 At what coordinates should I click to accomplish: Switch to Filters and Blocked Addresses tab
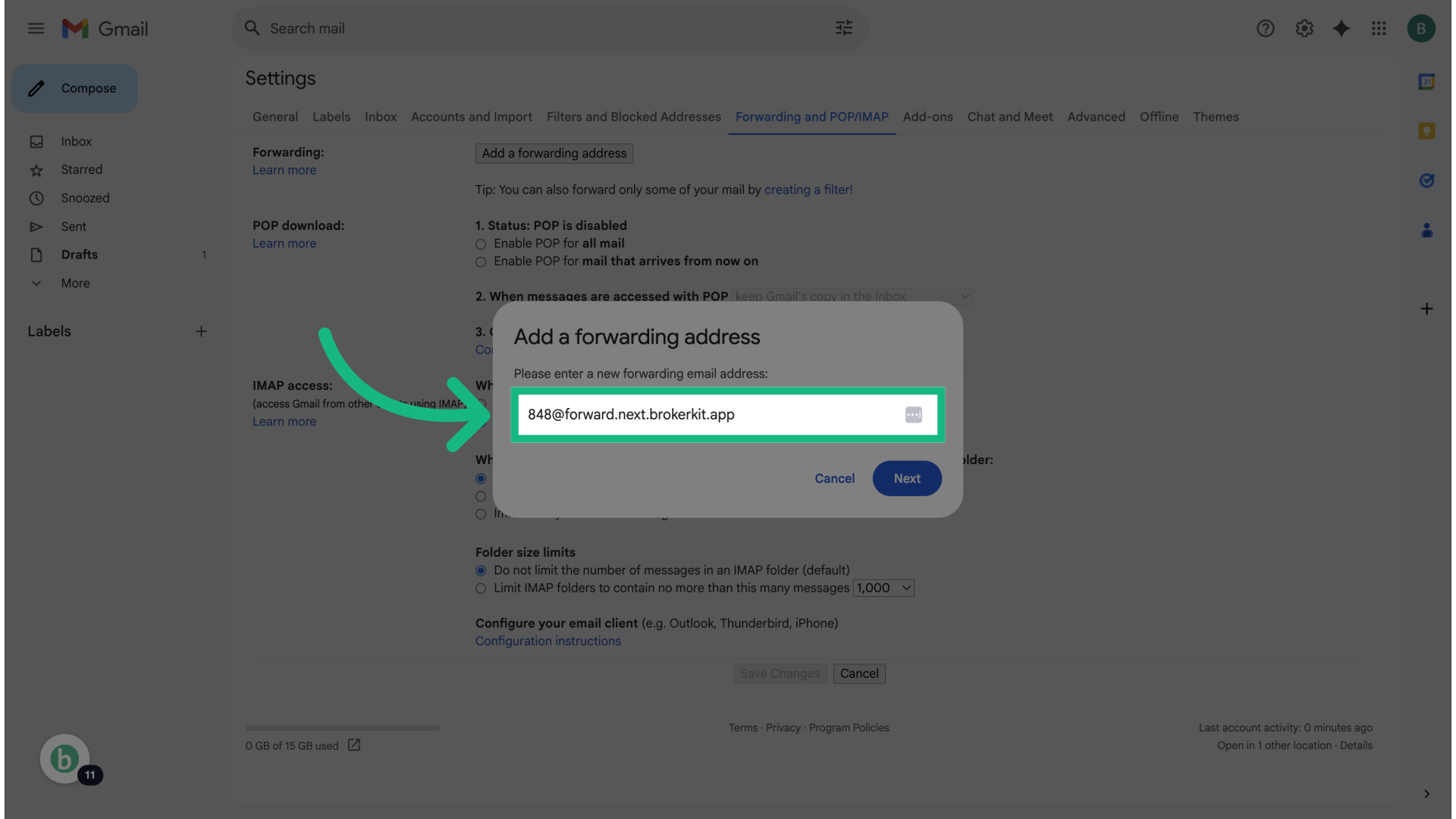[x=634, y=117]
